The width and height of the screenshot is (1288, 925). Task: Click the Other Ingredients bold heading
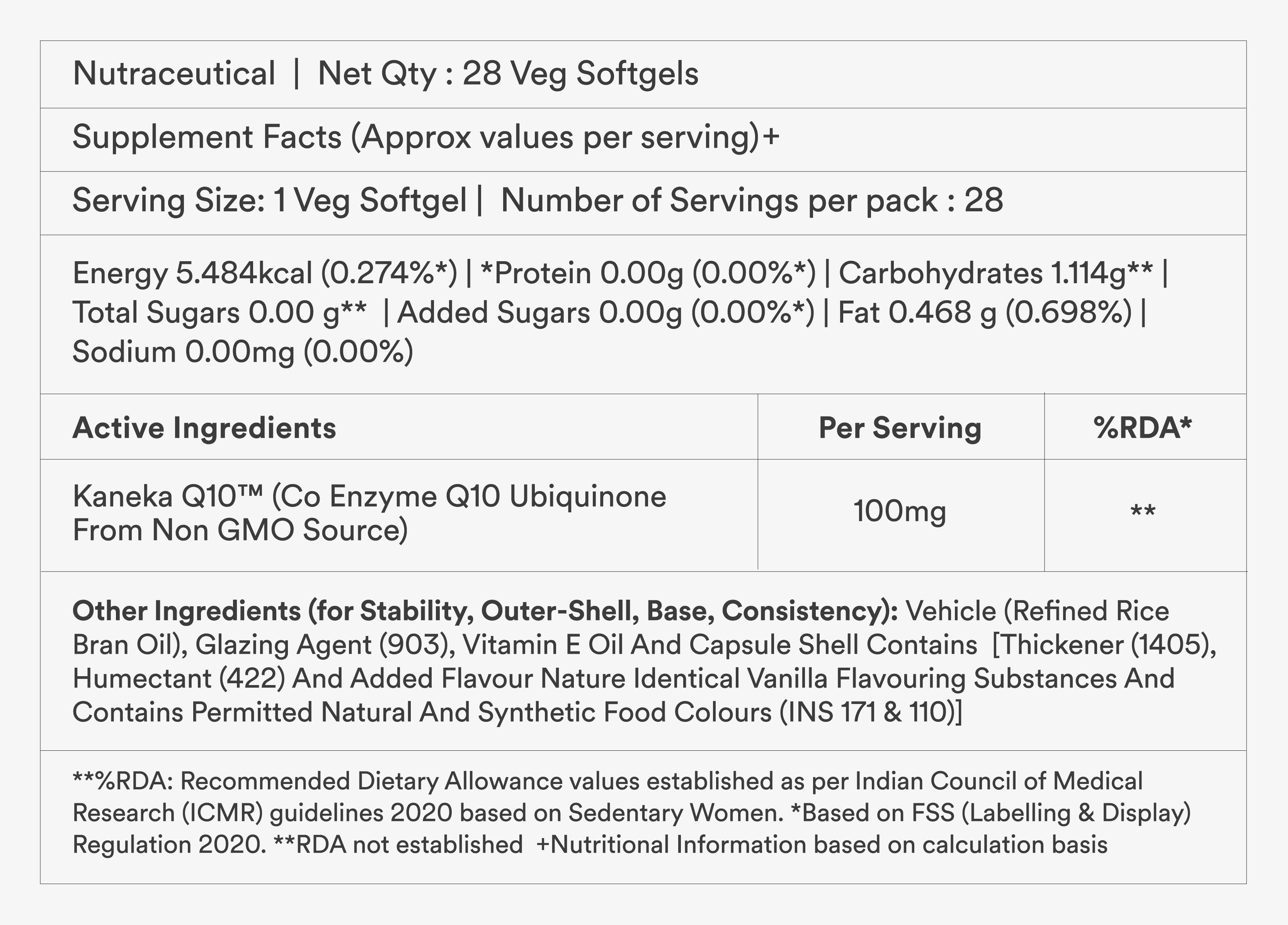coord(485,612)
